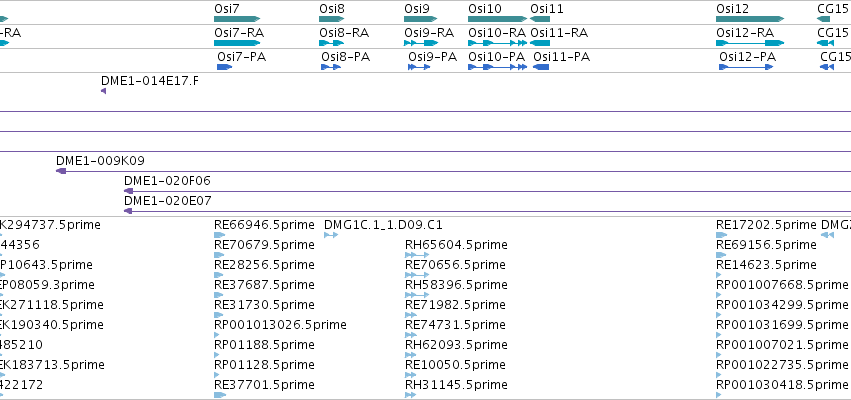Select the RE69156.5prime EST label
Viewport: 851px width, 400px height.
[766, 245]
